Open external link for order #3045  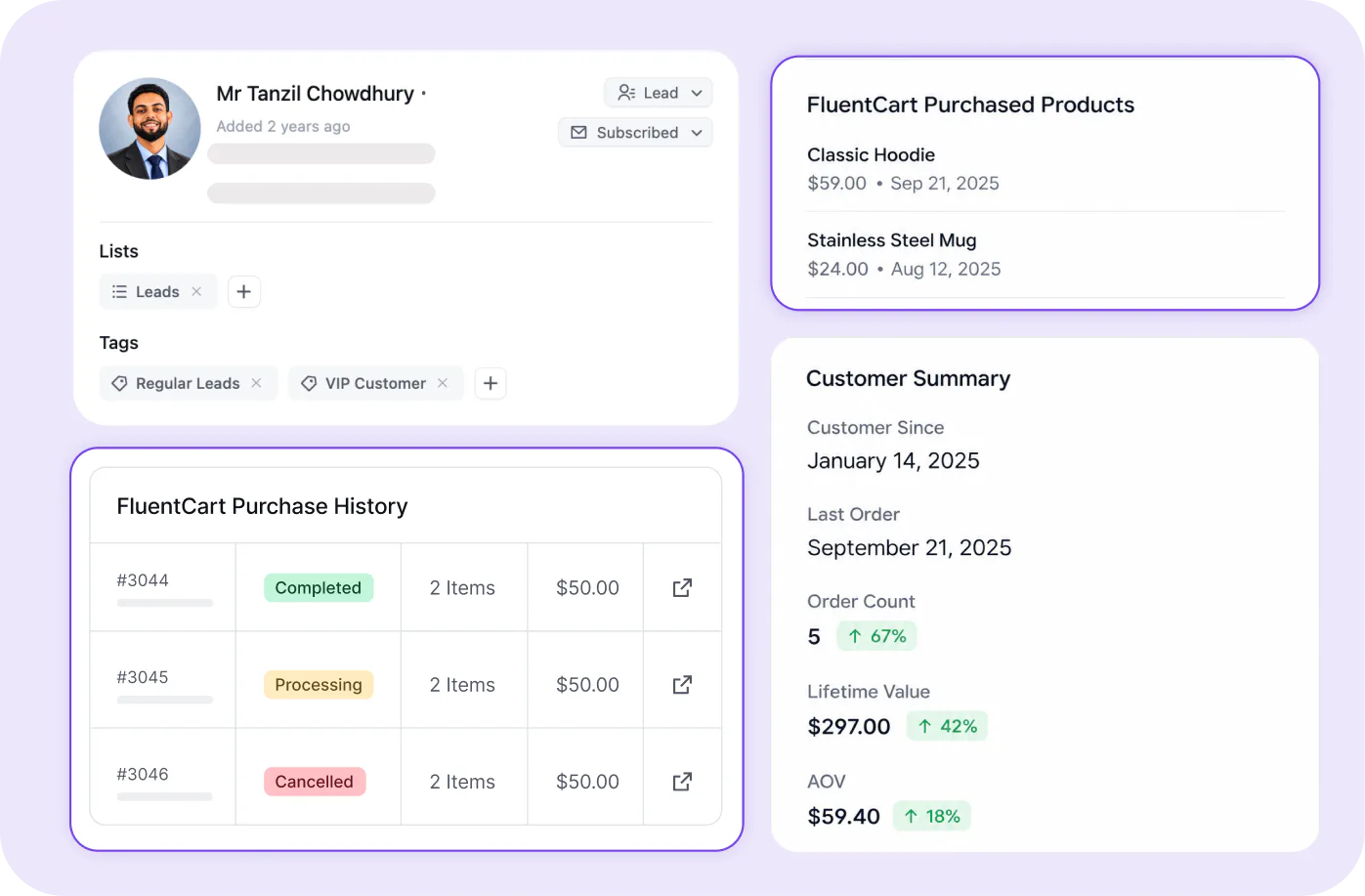682,684
